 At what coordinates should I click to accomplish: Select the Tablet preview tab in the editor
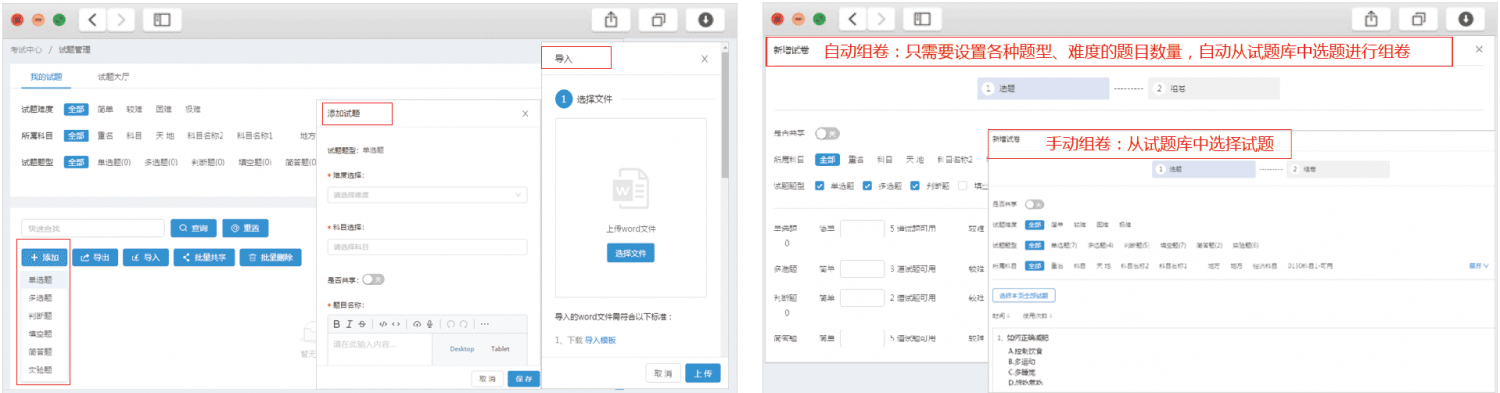coord(500,349)
